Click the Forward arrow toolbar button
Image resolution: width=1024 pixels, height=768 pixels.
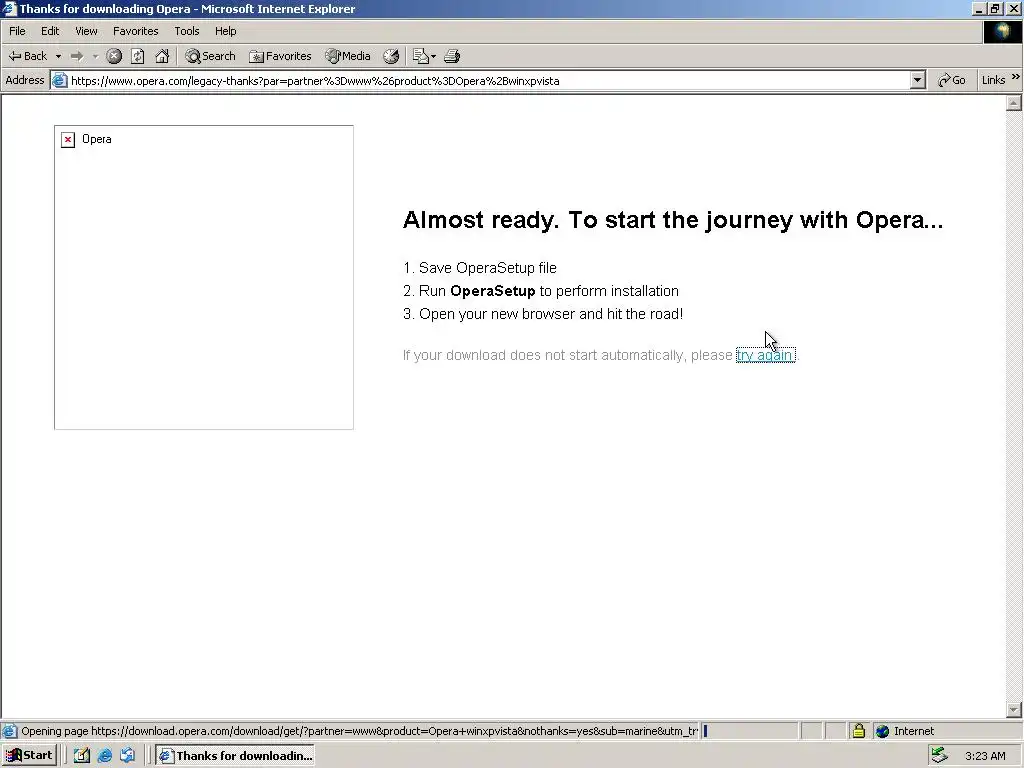76,56
